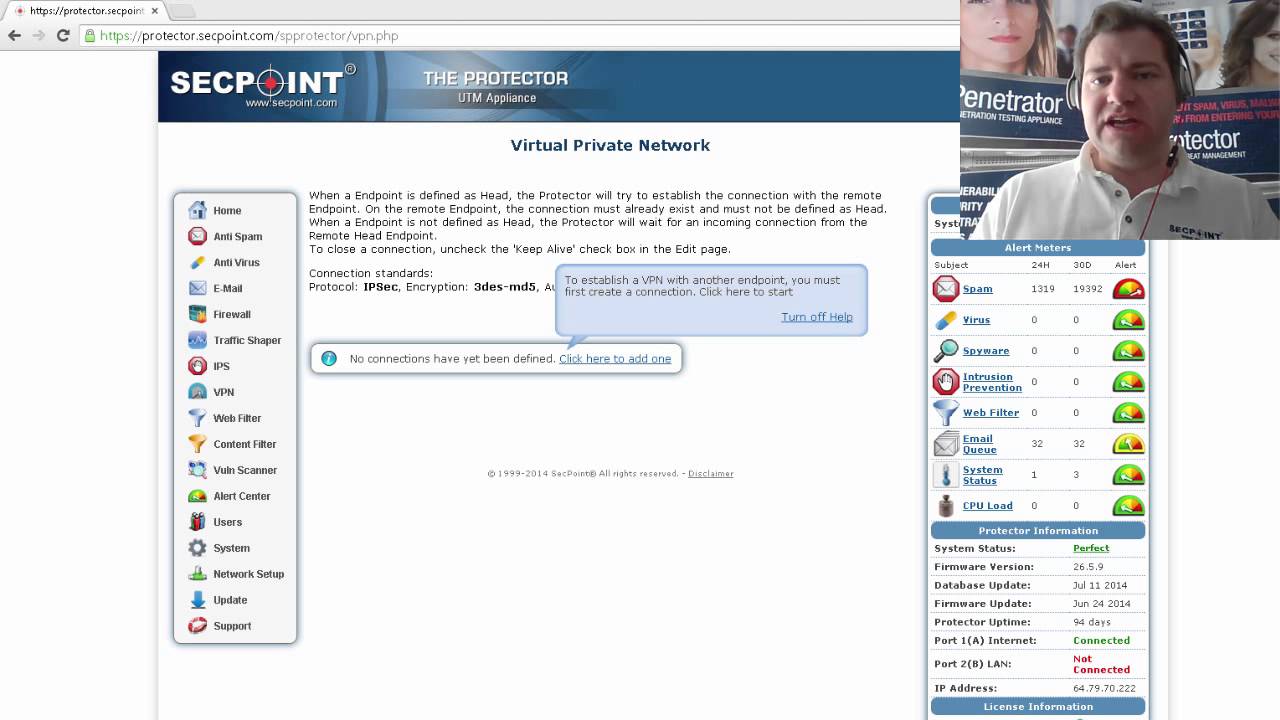The height and width of the screenshot is (720, 1280).
Task: Click the Vuln Scanner icon
Action: (x=197, y=470)
